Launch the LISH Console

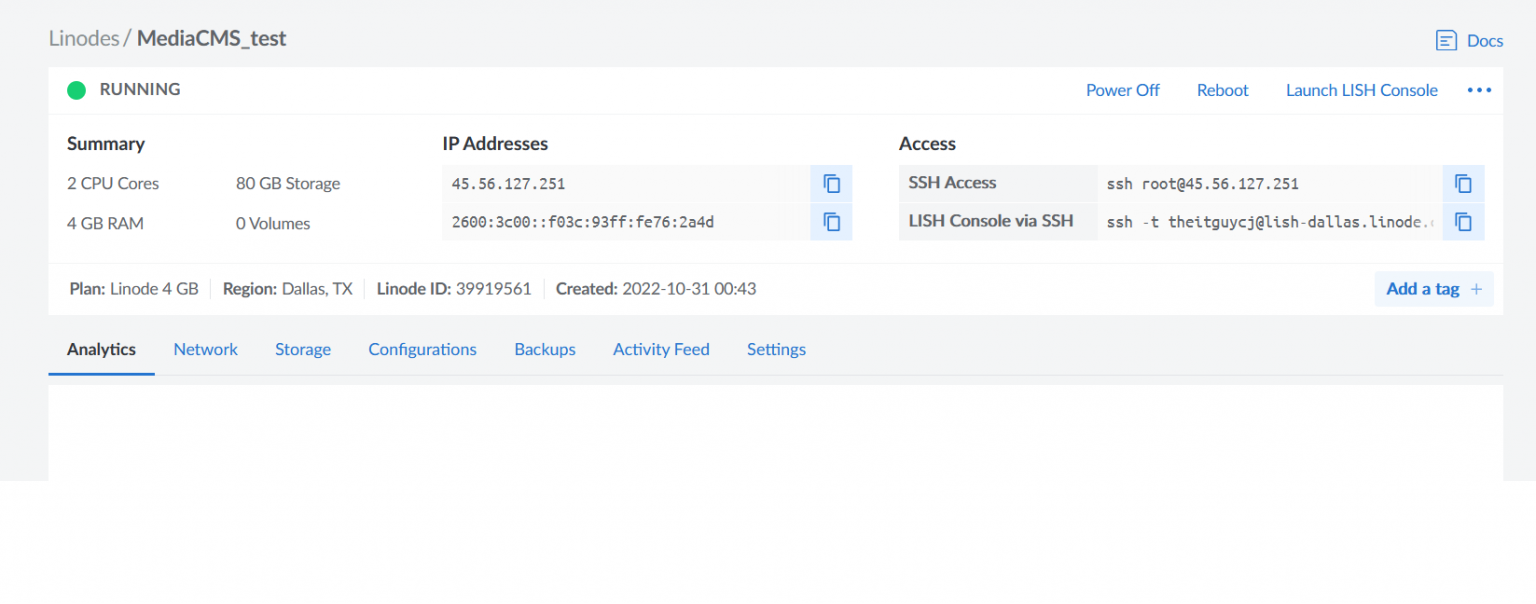point(1361,90)
